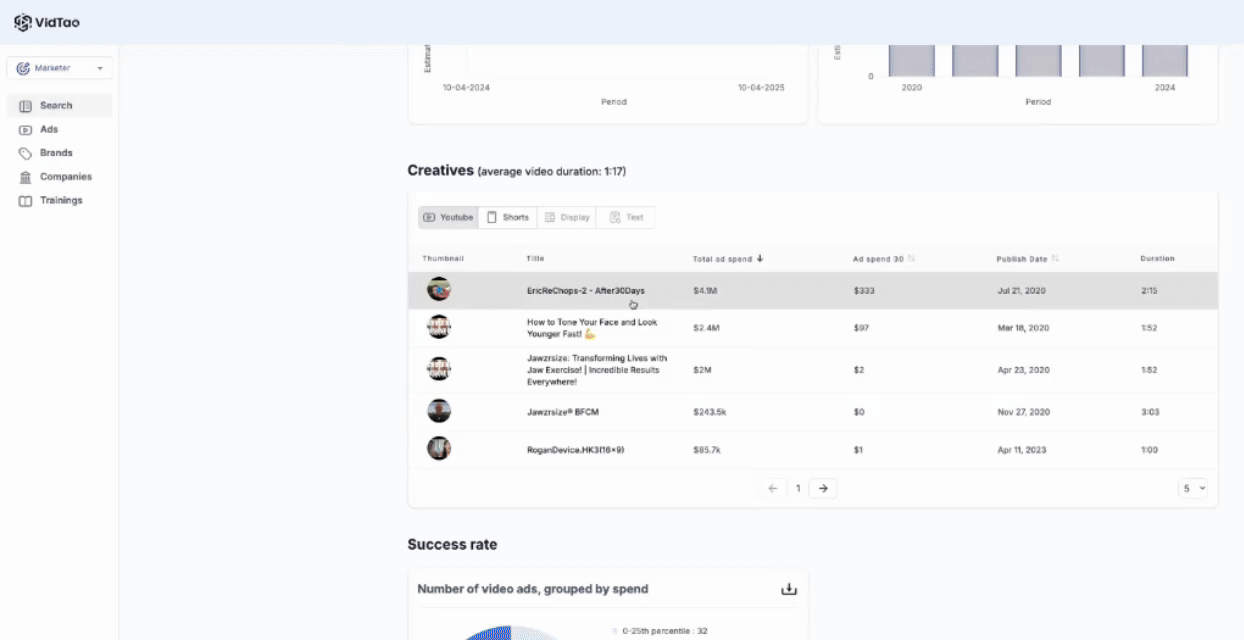Image resolution: width=1244 pixels, height=640 pixels.
Task: Switch to the Shorts creatives tab
Action: (508, 217)
